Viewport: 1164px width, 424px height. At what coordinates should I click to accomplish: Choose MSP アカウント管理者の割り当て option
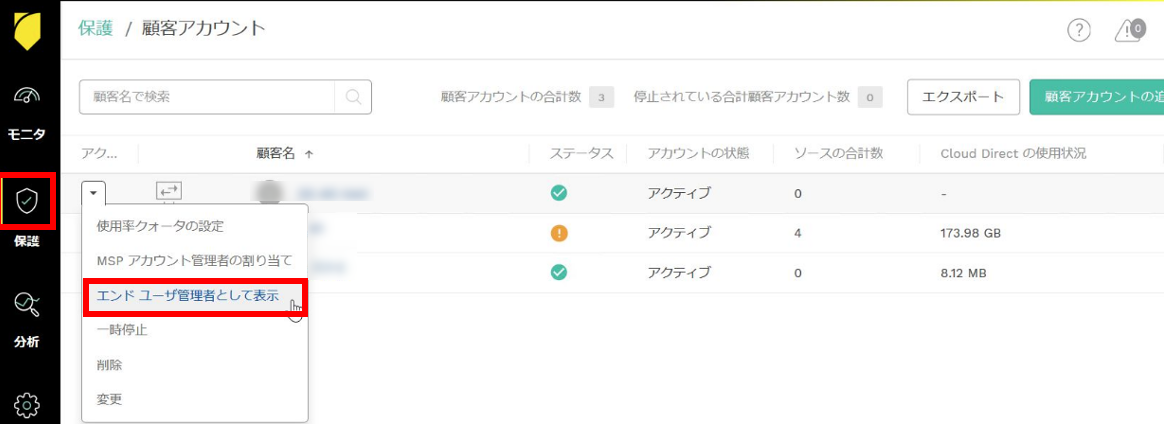pos(194,260)
